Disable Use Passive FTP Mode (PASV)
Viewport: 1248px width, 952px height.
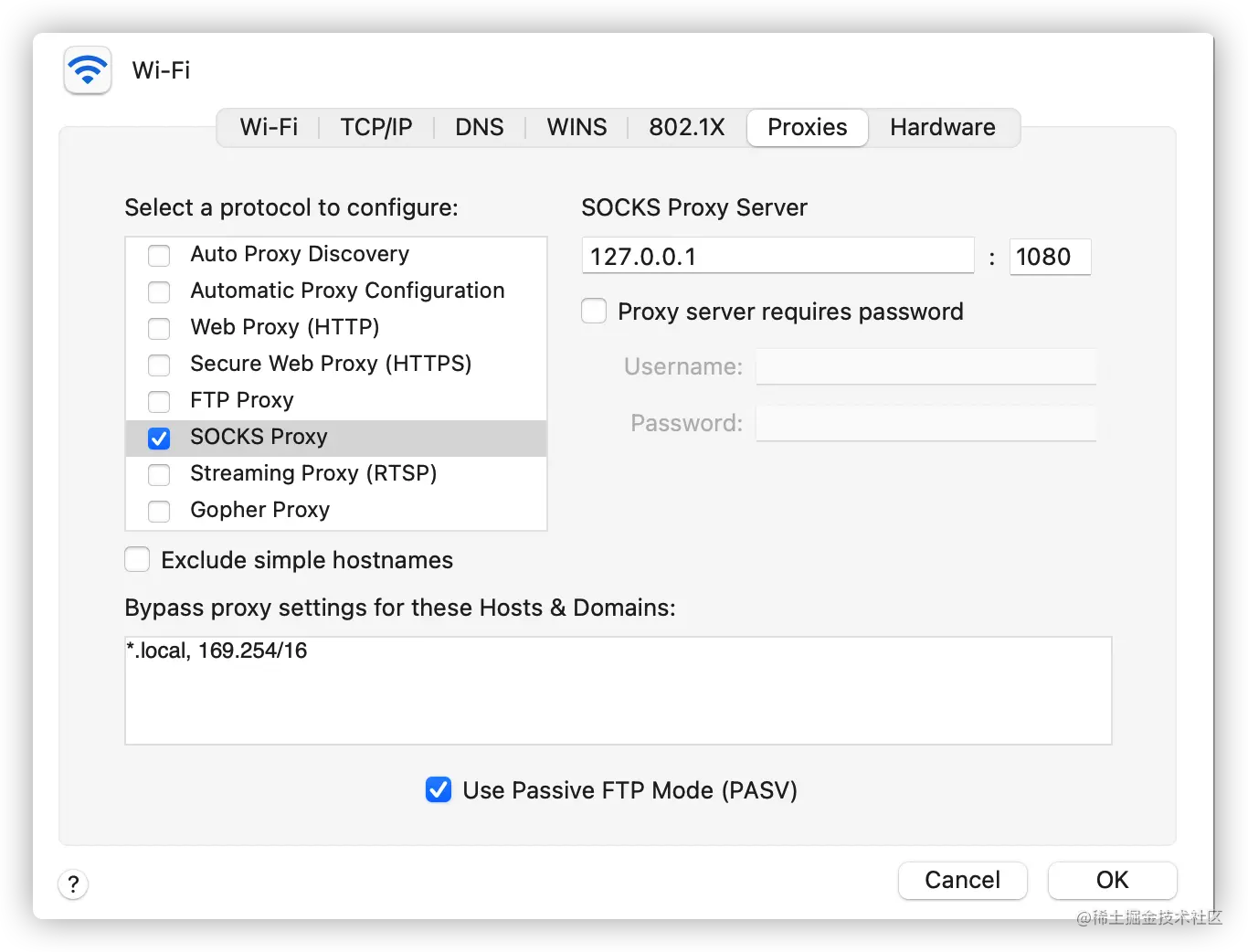[x=439, y=789]
